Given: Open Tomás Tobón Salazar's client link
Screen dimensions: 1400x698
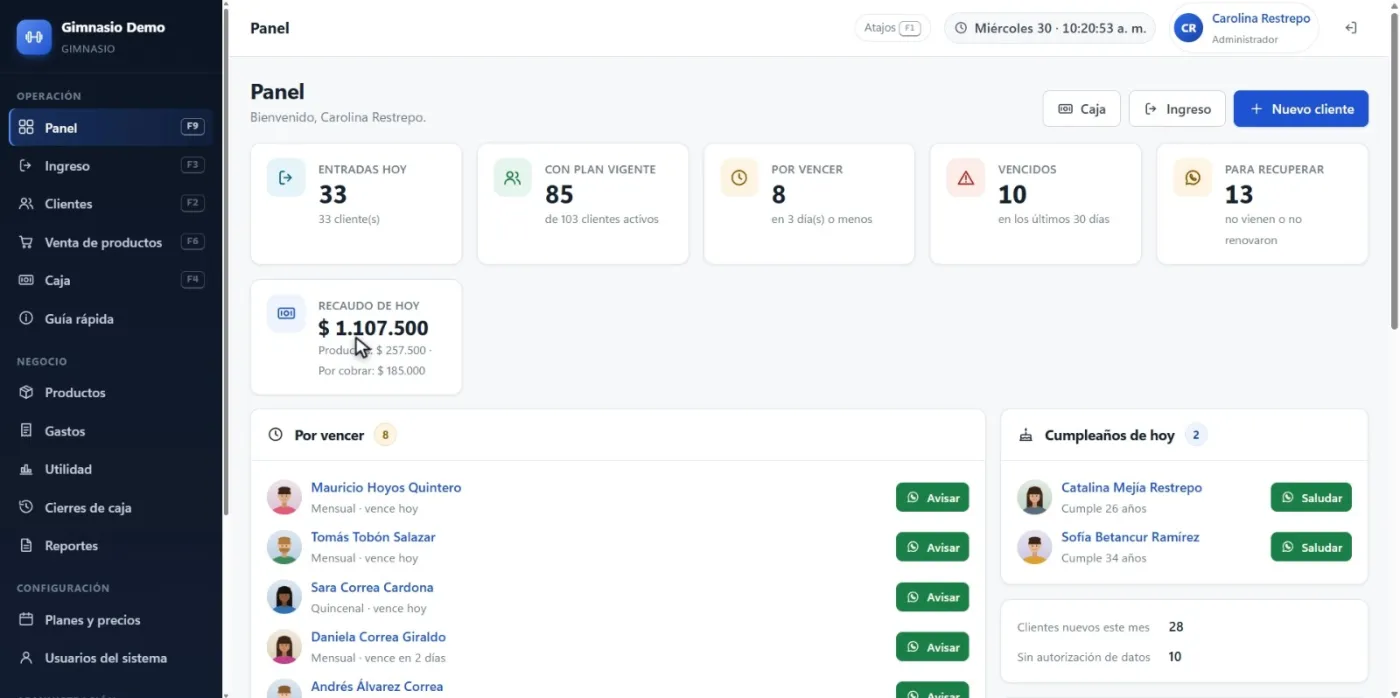Looking at the screenshot, I should click(x=373, y=537).
